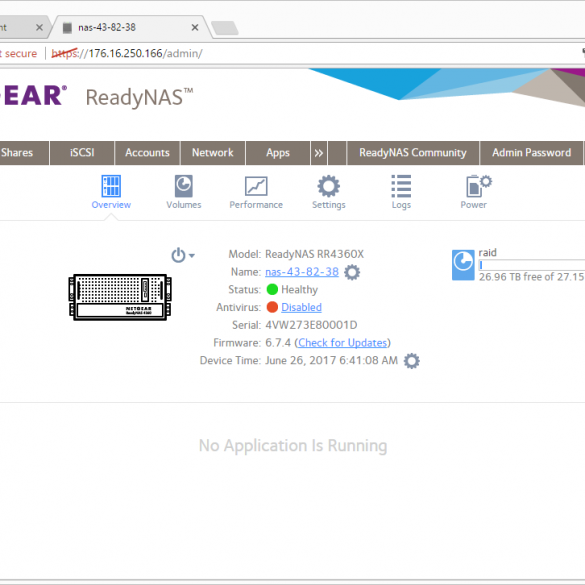
Task: Click the gear next to device name
Action: pyautogui.click(x=352, y=272)
